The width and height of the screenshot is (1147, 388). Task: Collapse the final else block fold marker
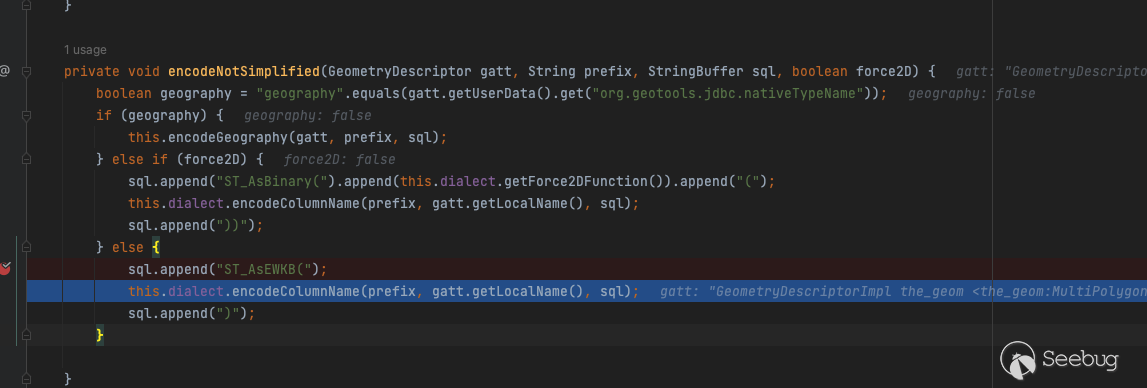click(x=26, y=247)
